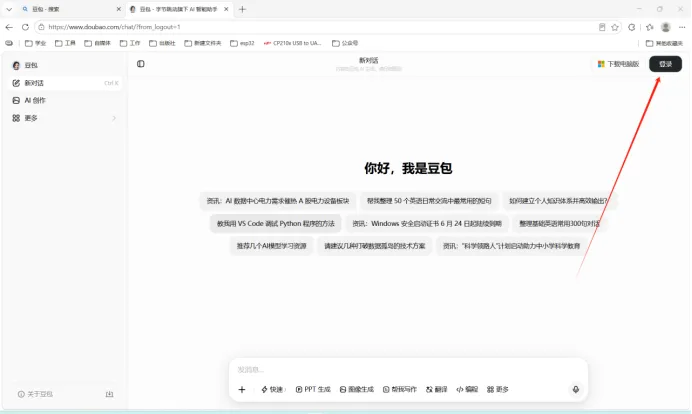Choose suggestion 整理基础英语常用300句对话
The image size is (692, 414).
[x=559, y=224]
